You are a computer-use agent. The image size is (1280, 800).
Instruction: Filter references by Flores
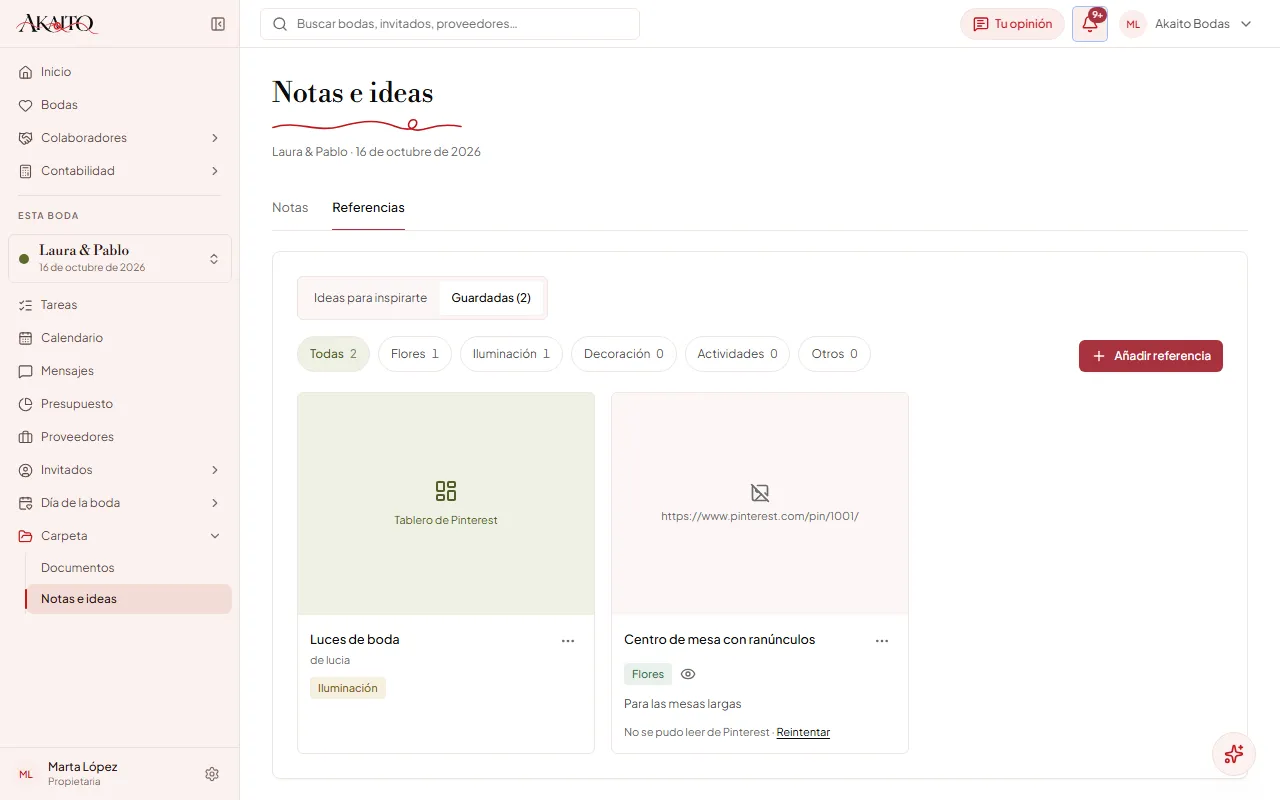(415, 354)
